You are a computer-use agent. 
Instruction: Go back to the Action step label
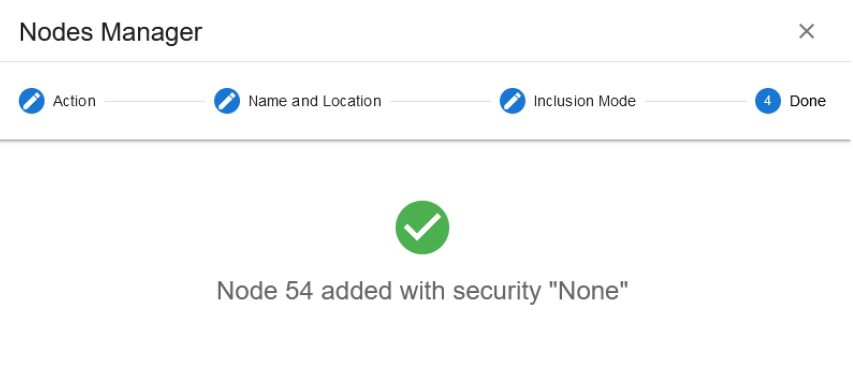coord(74,101)
